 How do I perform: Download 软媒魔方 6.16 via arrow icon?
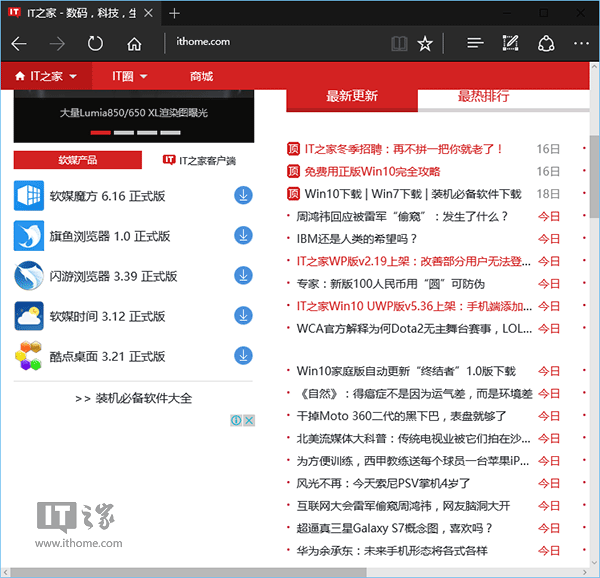[243, 195]
